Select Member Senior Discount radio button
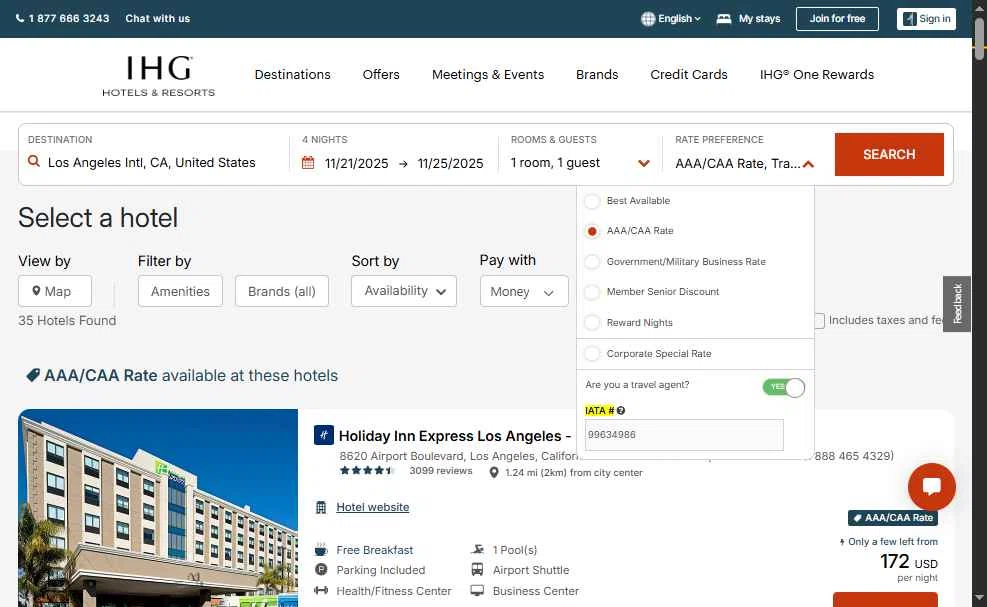This screenshot has height=607, width=987. (592, 292)
